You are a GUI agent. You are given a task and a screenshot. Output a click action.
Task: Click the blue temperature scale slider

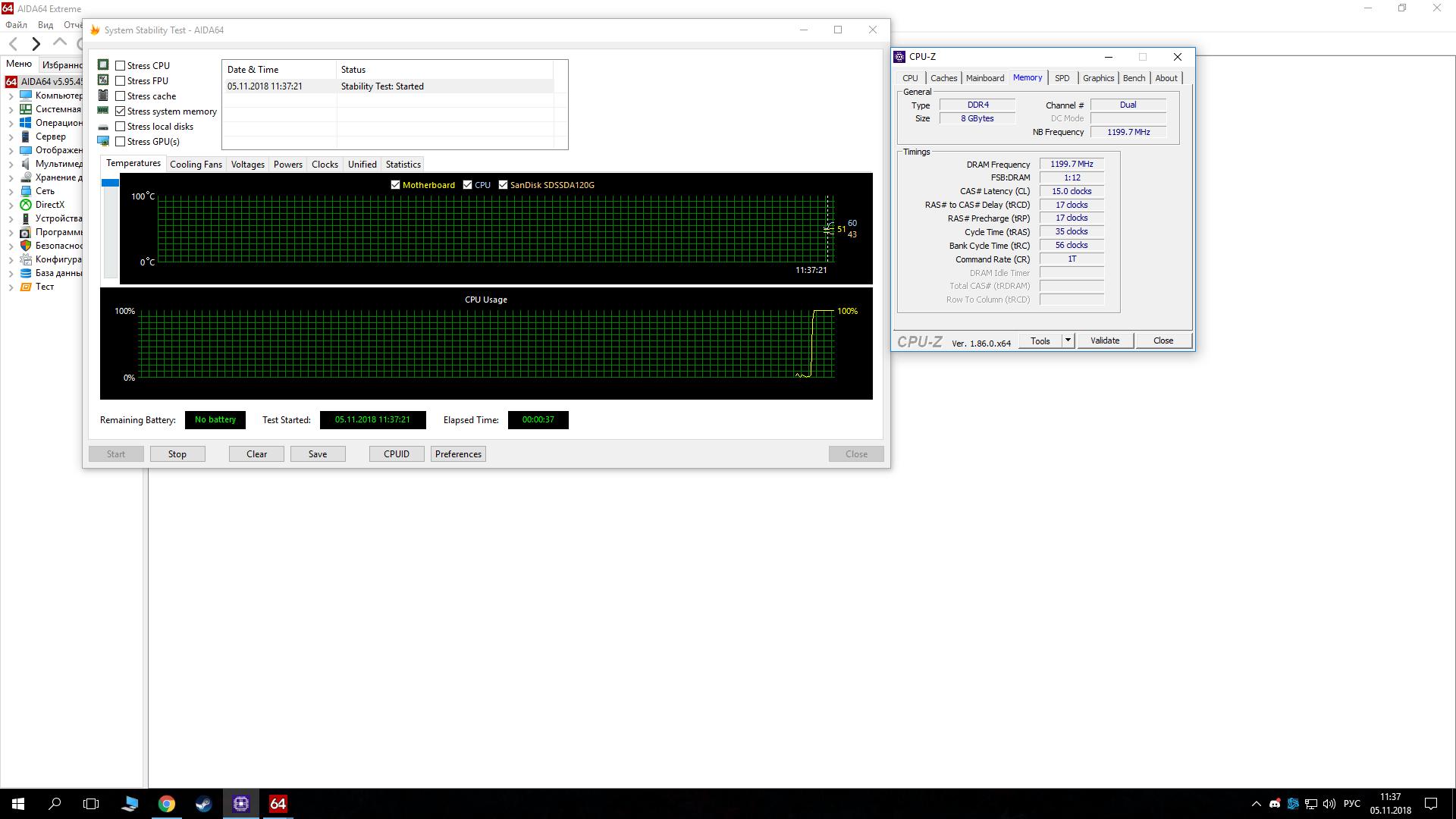pyautogui.click(x=110, y=183)
